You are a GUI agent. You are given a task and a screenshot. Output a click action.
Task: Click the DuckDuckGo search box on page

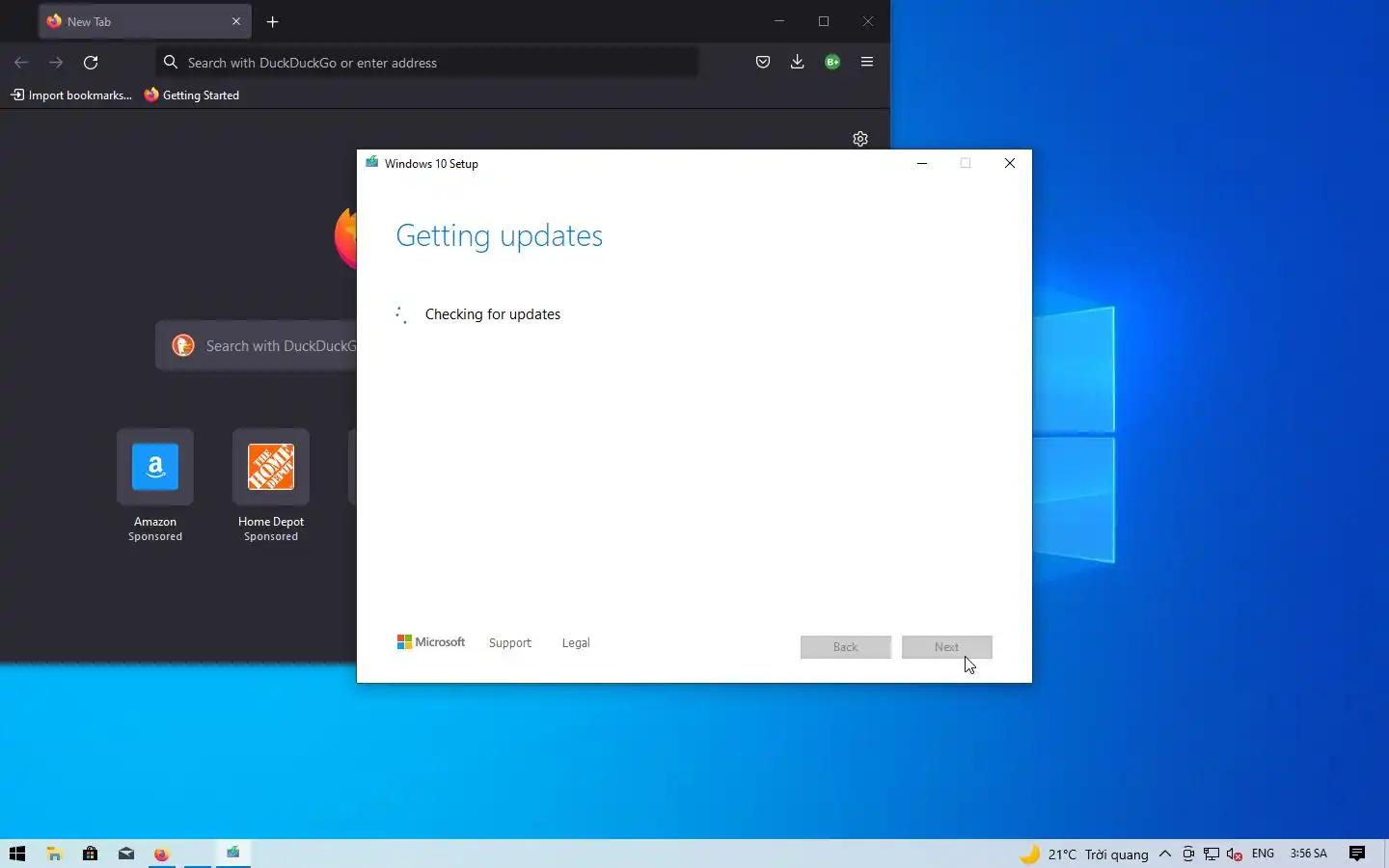point(257,345)
